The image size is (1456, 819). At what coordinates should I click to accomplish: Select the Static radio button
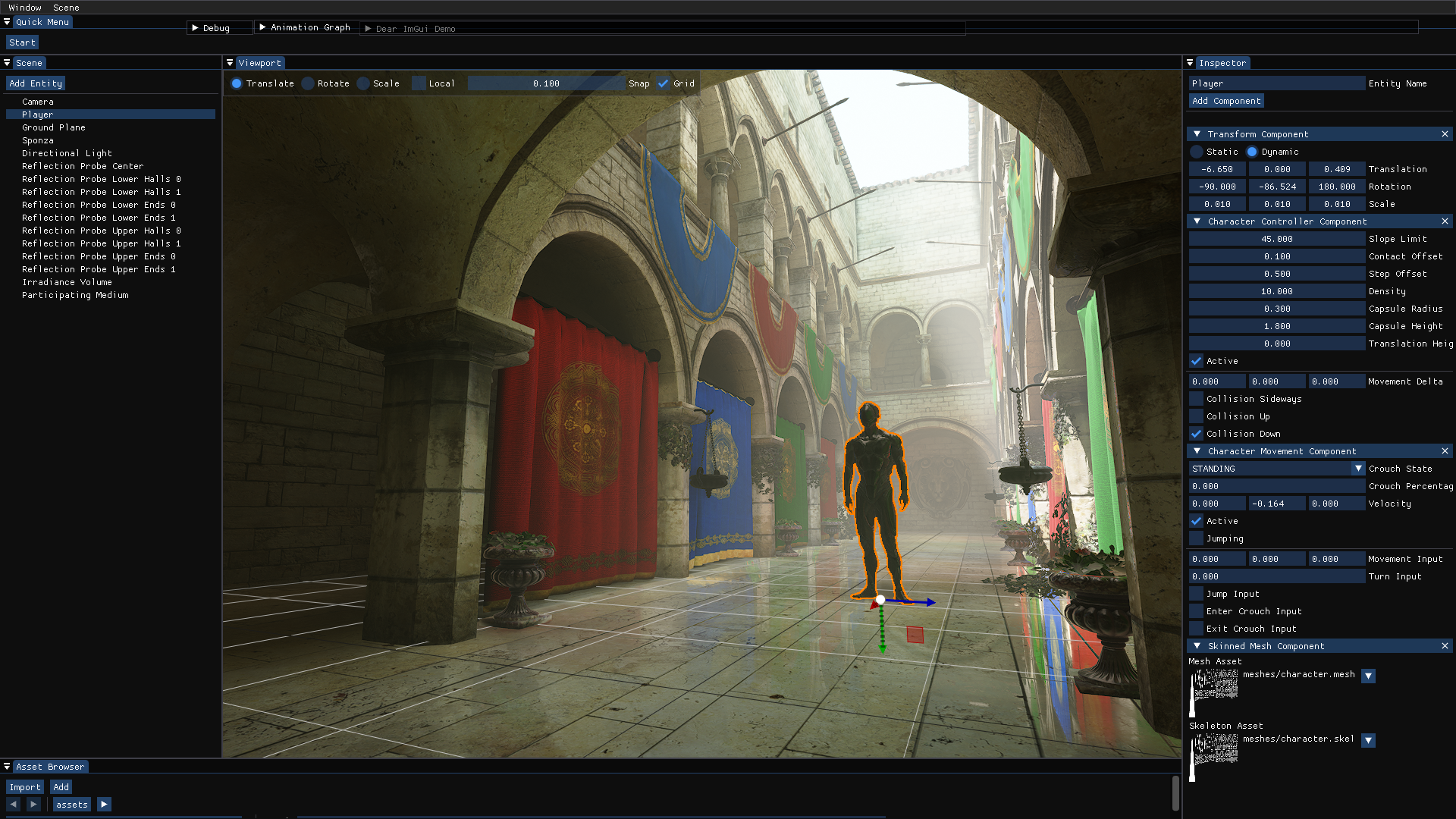1197,152
